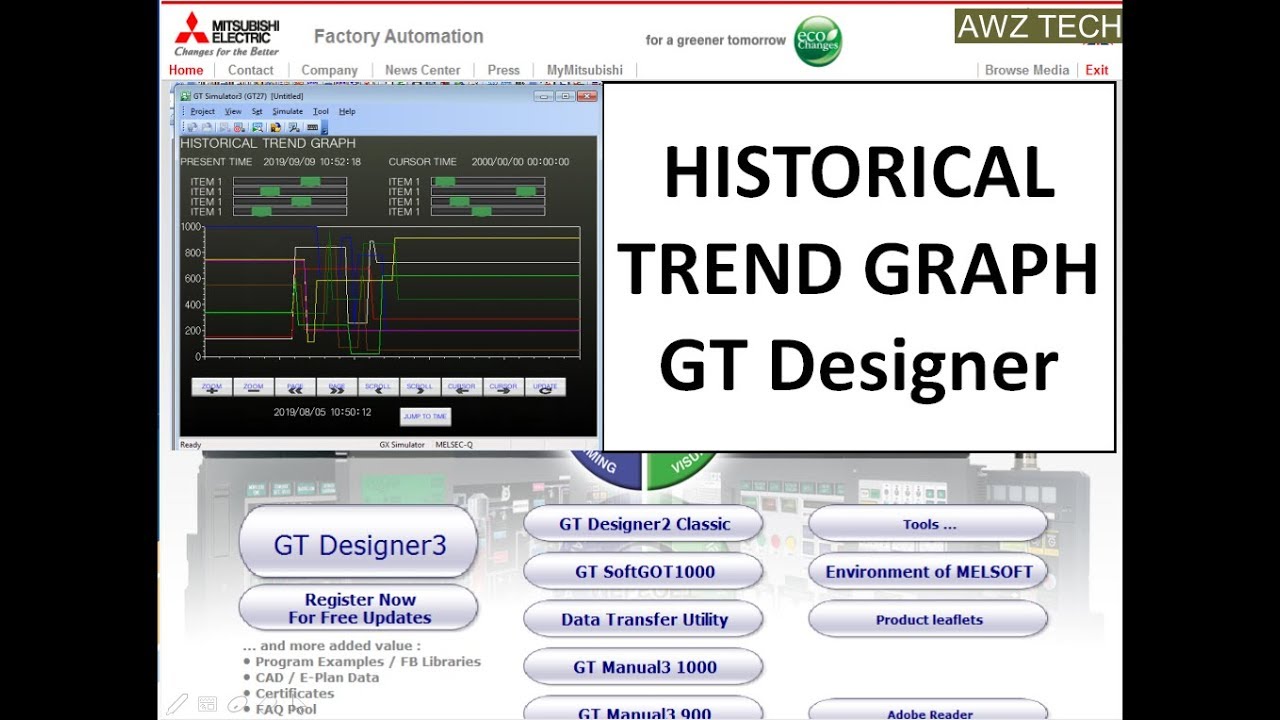Open Product leaflets

pyautogui.click(x=928, y=620)
